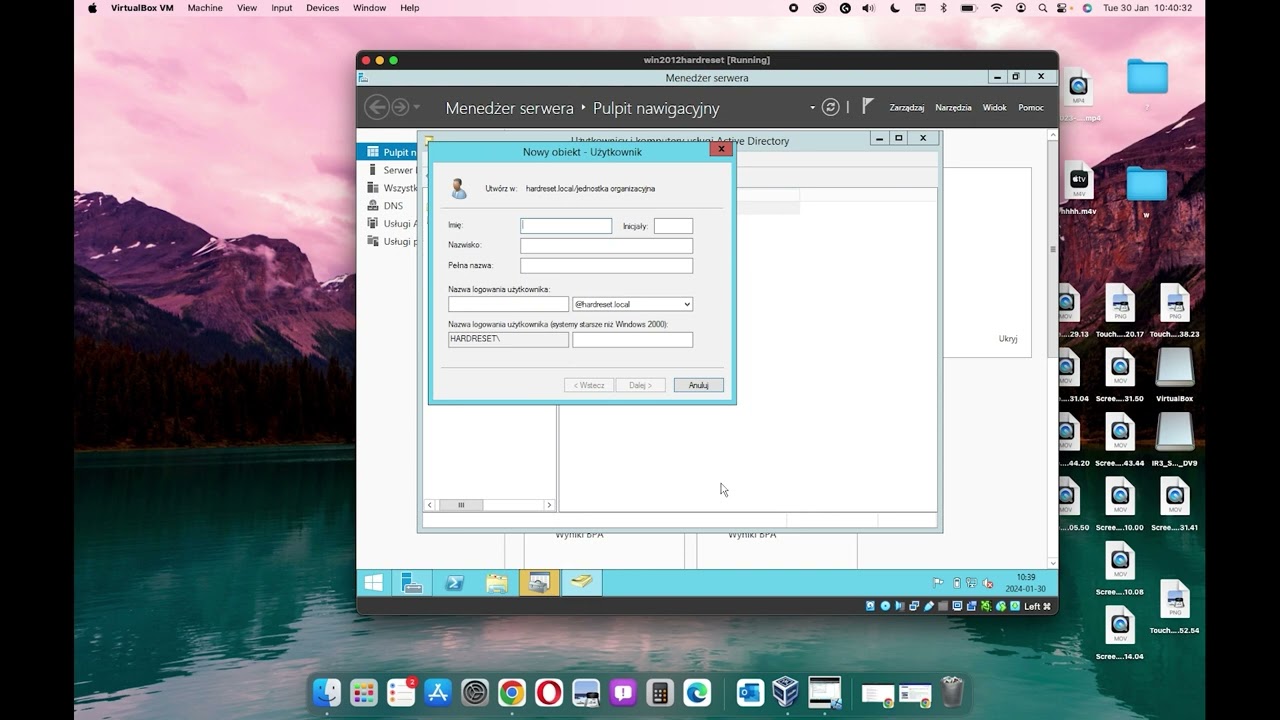
Task: Open the VirtualBox Devices menu
Action: tap(322, 8)
